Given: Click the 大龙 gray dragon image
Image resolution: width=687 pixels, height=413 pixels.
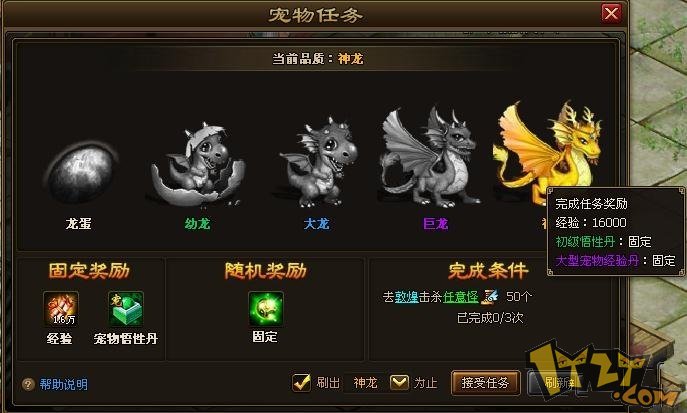Looking at the screenshot, I should [319, 163].
